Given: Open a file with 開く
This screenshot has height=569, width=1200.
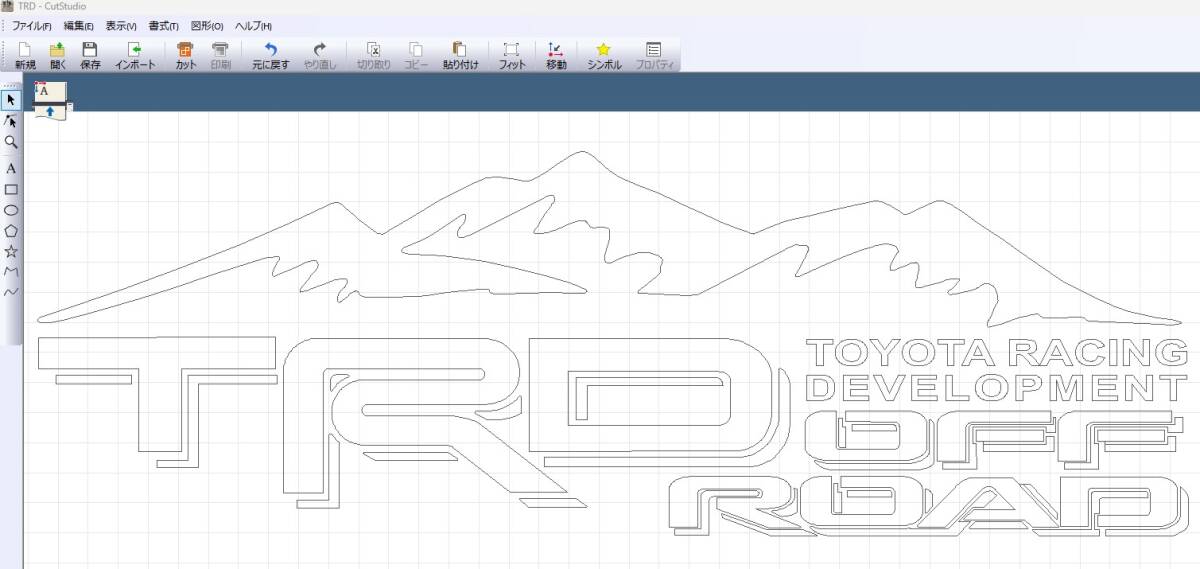Looking at the screenshot, I should (x=58, y=55).
